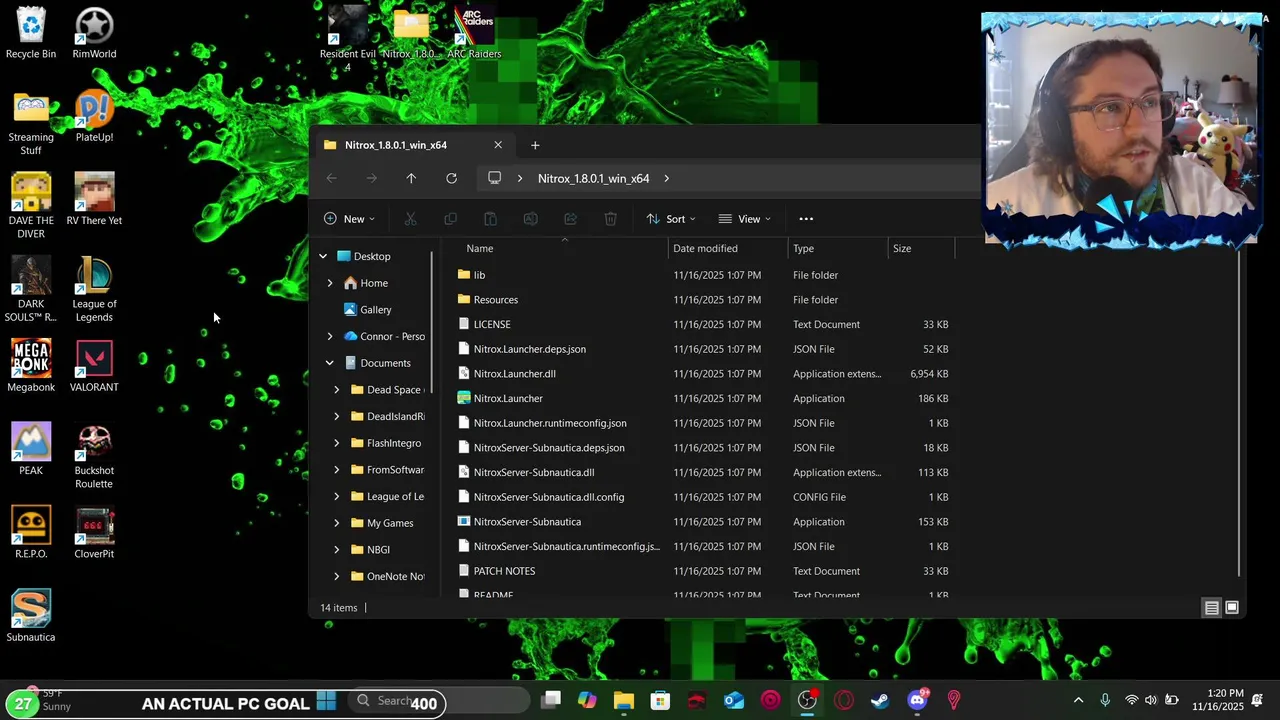
Task: Click the Delete trash icon in toolbar
Action: 610,219
